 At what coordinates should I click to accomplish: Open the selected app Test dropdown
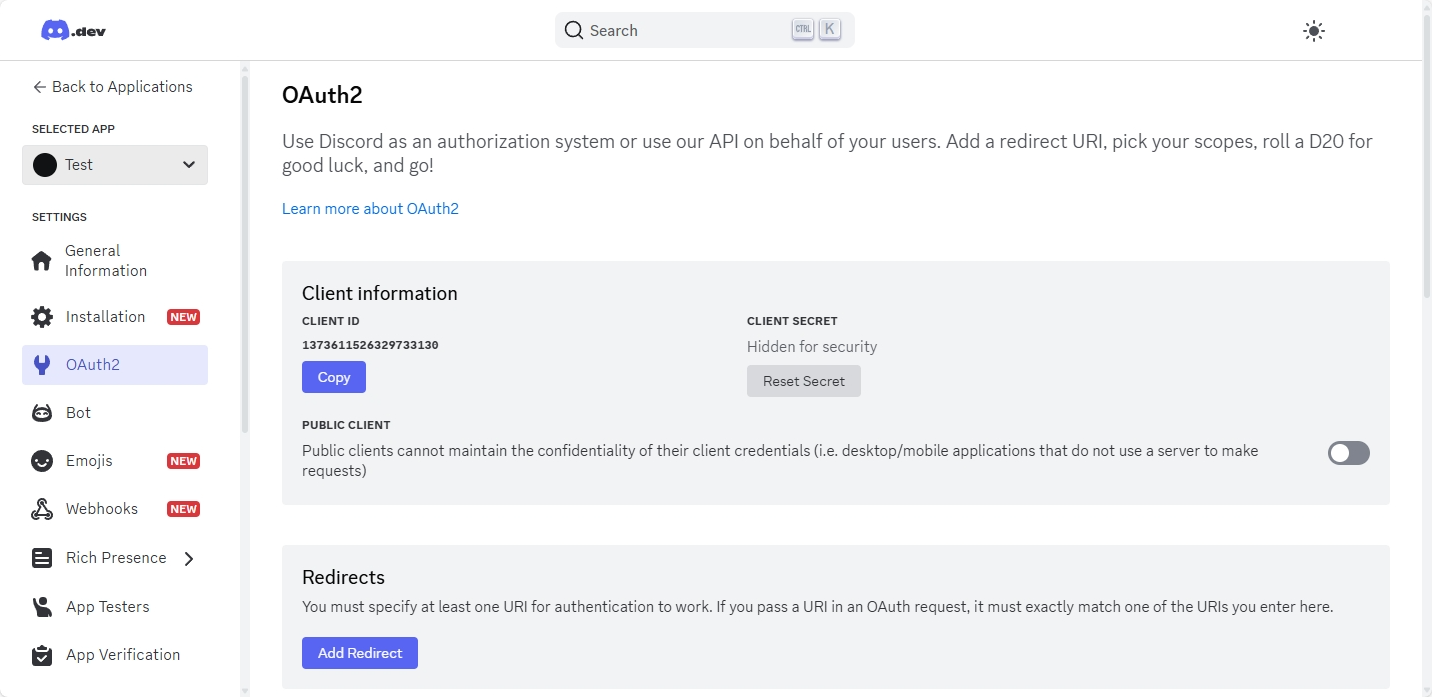pos(115,165)
